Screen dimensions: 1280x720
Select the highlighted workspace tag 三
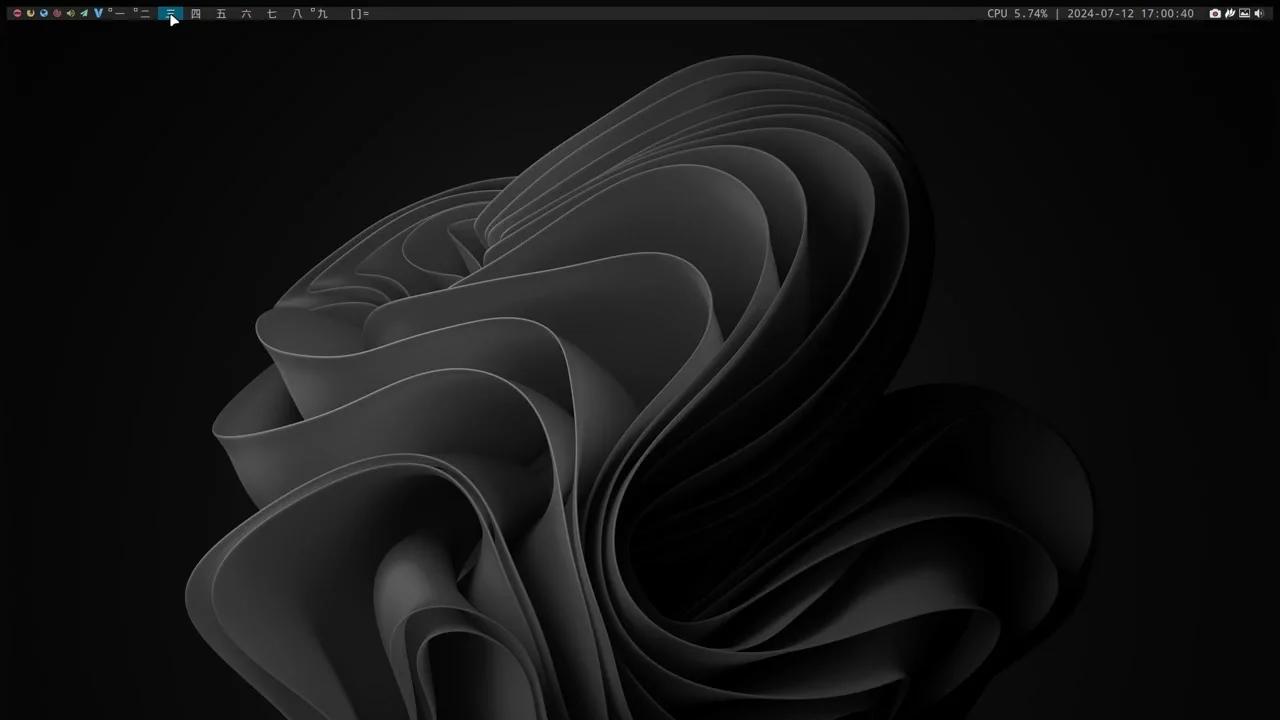[x=170, y=14]
